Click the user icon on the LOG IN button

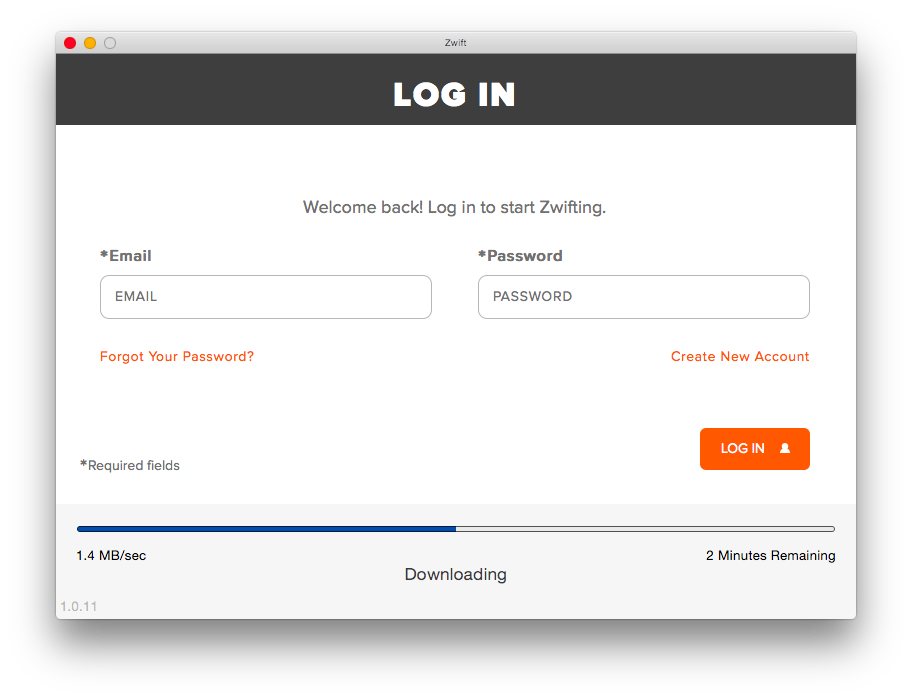785,448
